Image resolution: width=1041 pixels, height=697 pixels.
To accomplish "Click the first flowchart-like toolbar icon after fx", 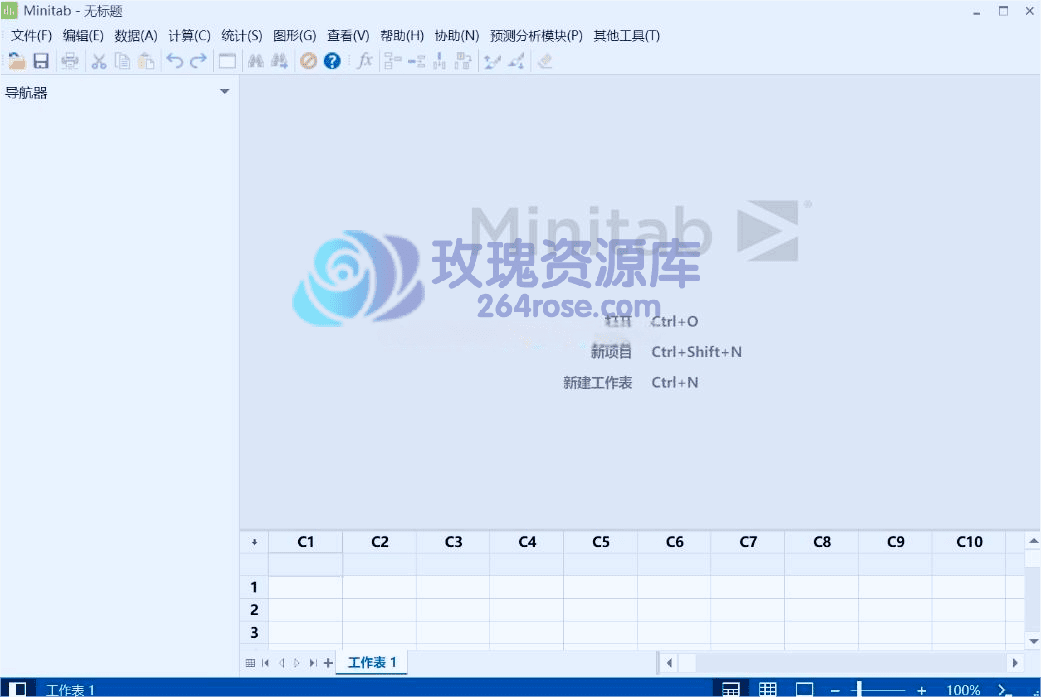I will pyautogui.click(x=392, y=61).
